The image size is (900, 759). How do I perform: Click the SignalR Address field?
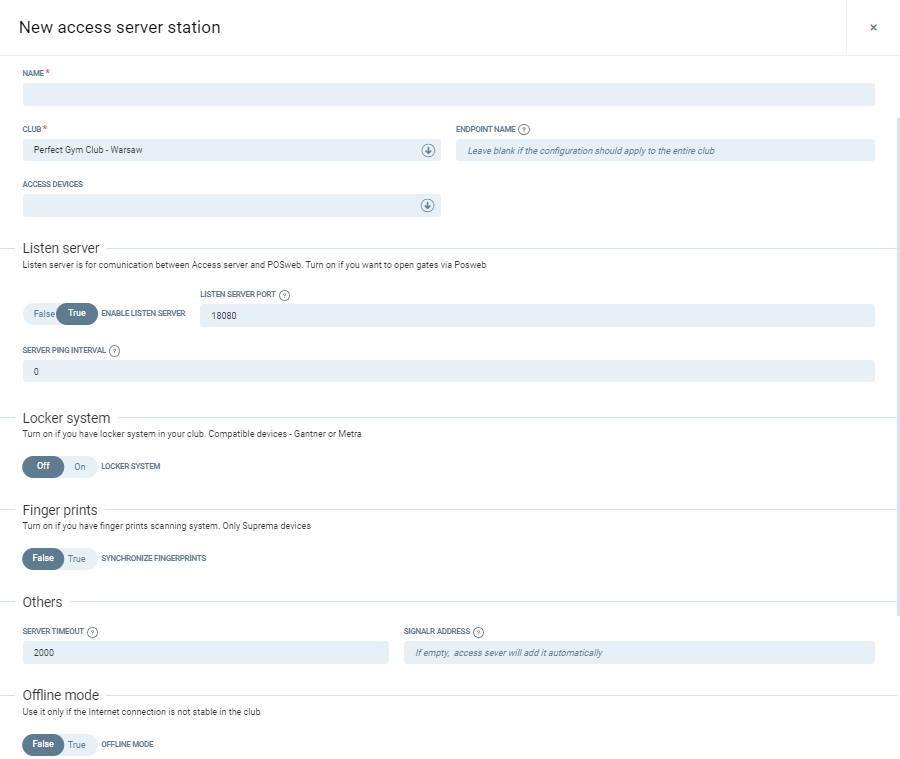coord(638,653)
